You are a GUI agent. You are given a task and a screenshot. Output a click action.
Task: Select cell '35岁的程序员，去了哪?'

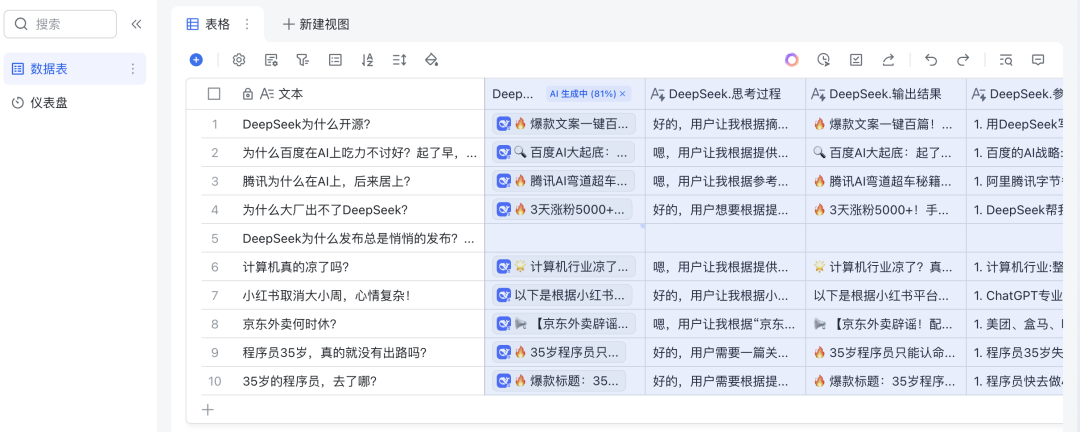pyautogui.click(x=358, y=381)
